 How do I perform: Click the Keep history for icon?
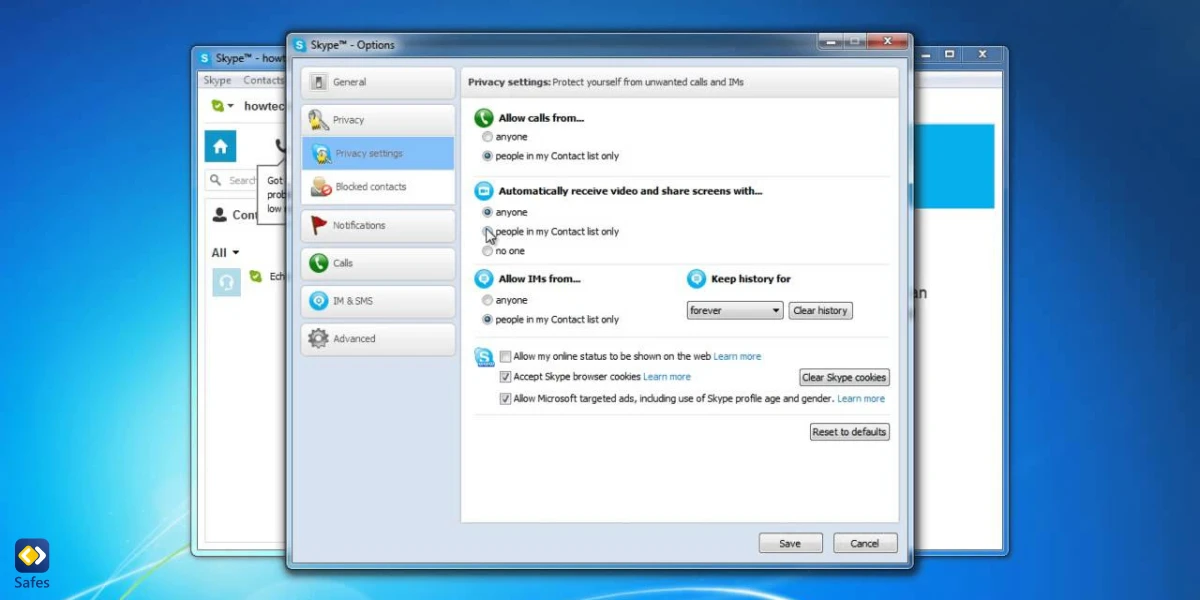point(696,279)
